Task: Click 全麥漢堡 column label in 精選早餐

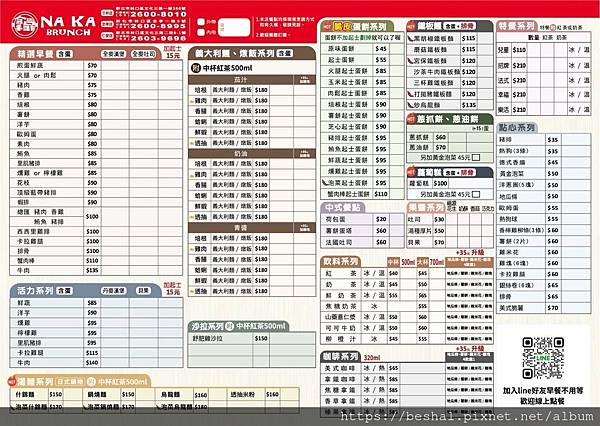Action: 114,54
